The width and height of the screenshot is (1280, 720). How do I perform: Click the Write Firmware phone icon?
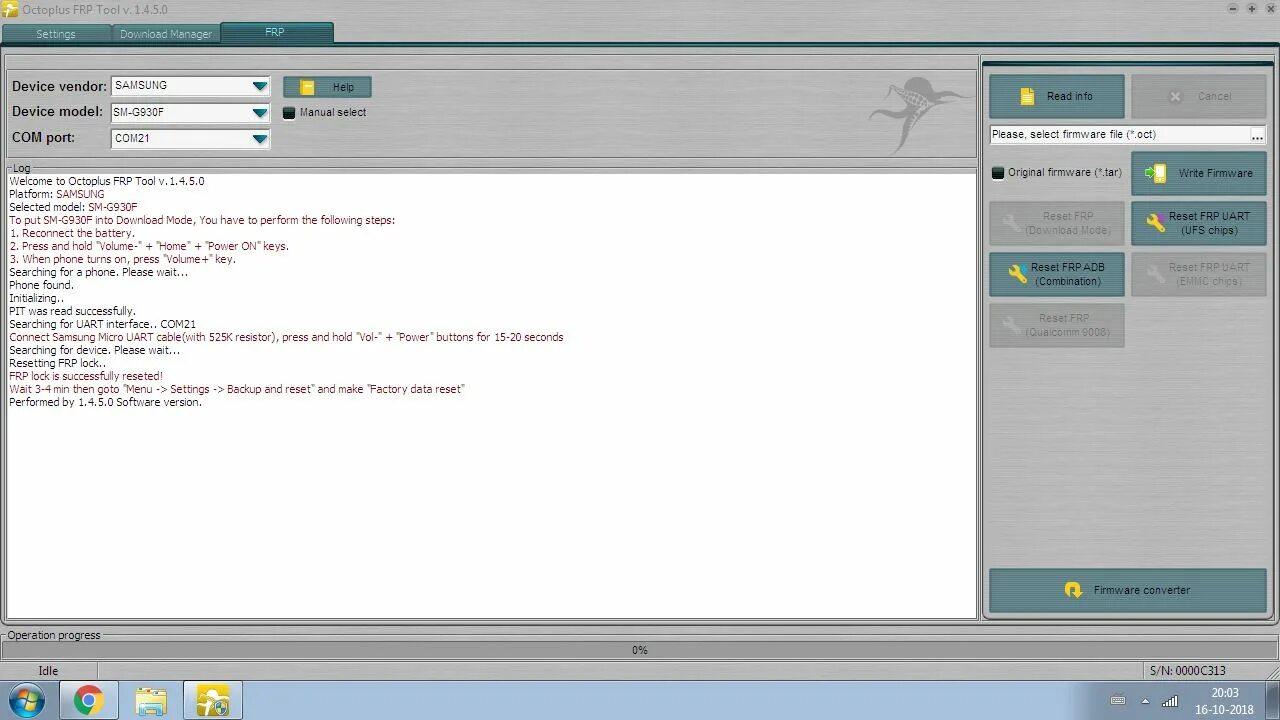(x=1156, y=173)
